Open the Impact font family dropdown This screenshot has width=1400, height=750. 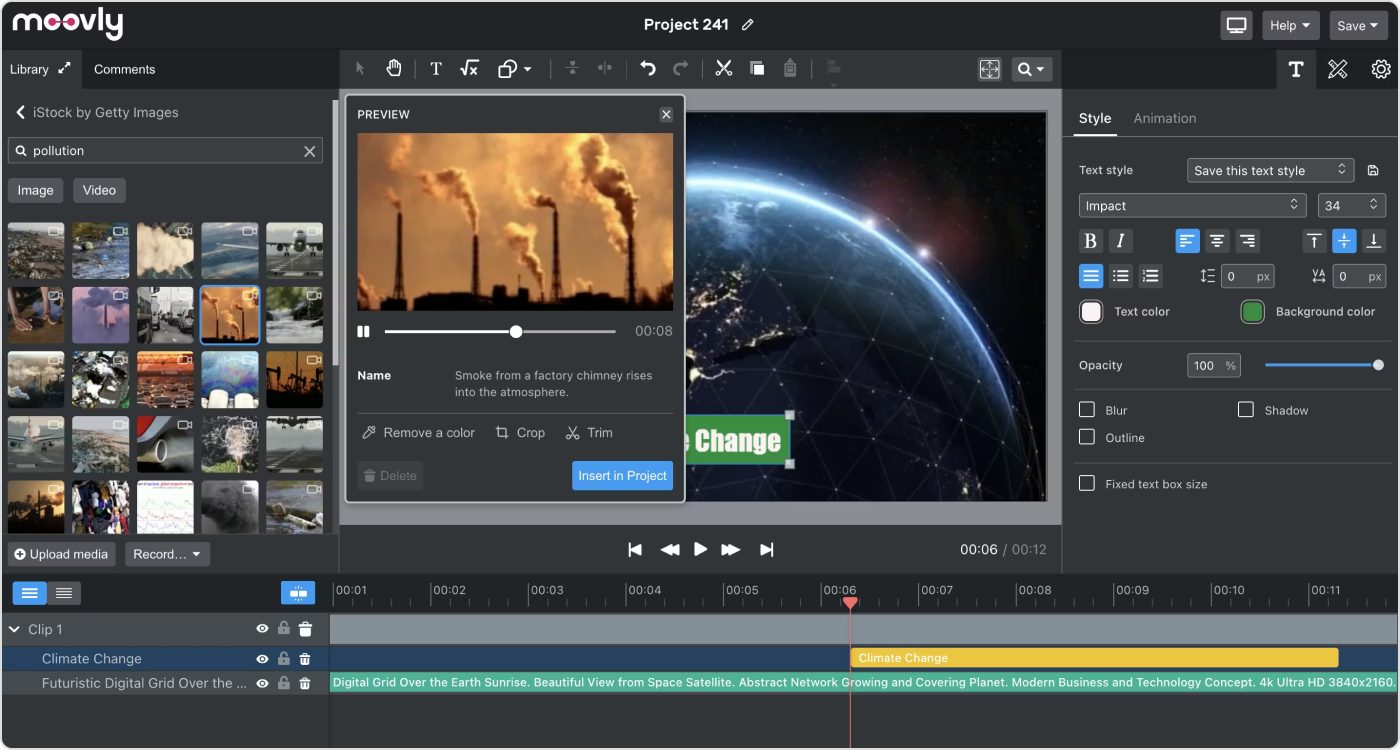pos(1192,204)
